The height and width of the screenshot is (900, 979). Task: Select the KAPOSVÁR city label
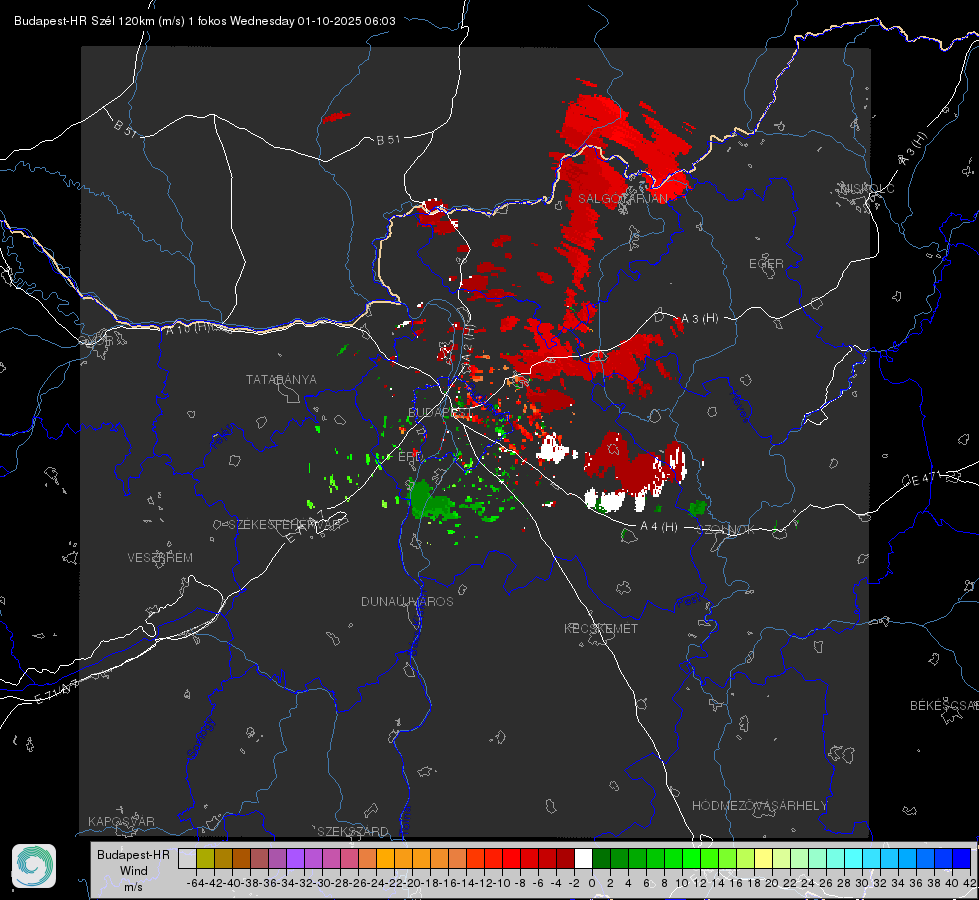[x=121, y=821]
